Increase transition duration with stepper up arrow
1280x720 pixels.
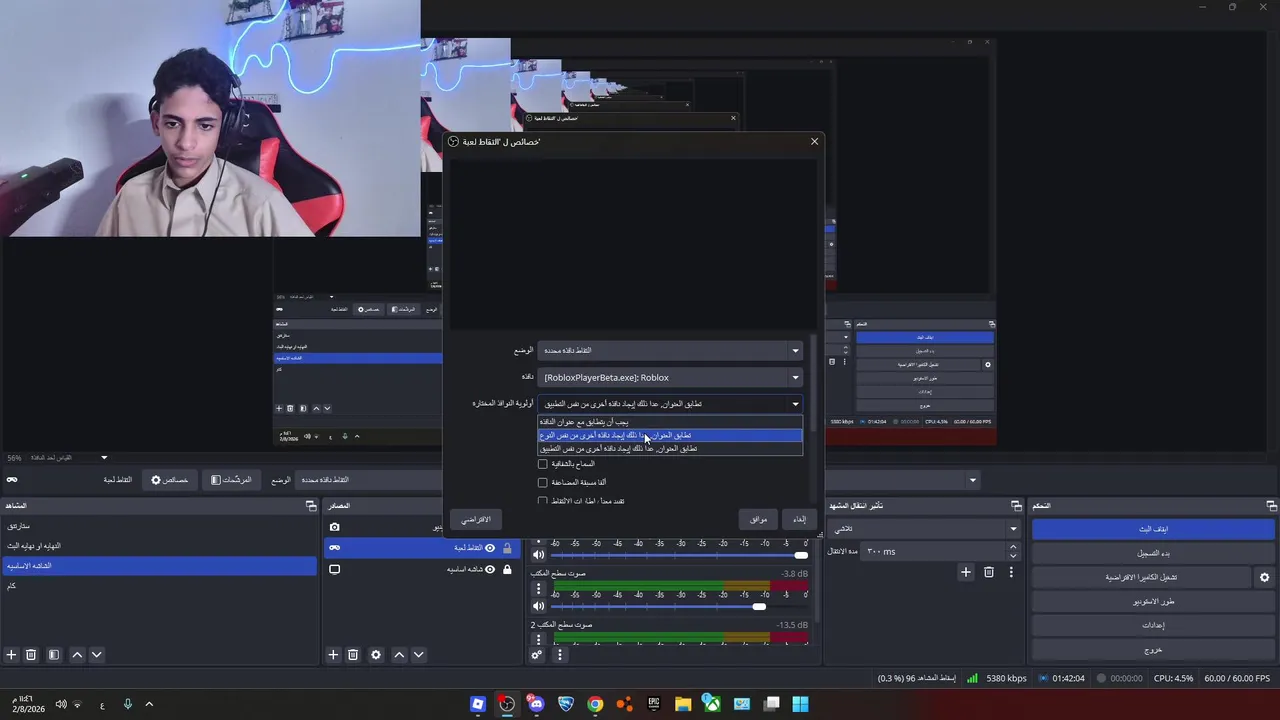[x=1013, y=547]
